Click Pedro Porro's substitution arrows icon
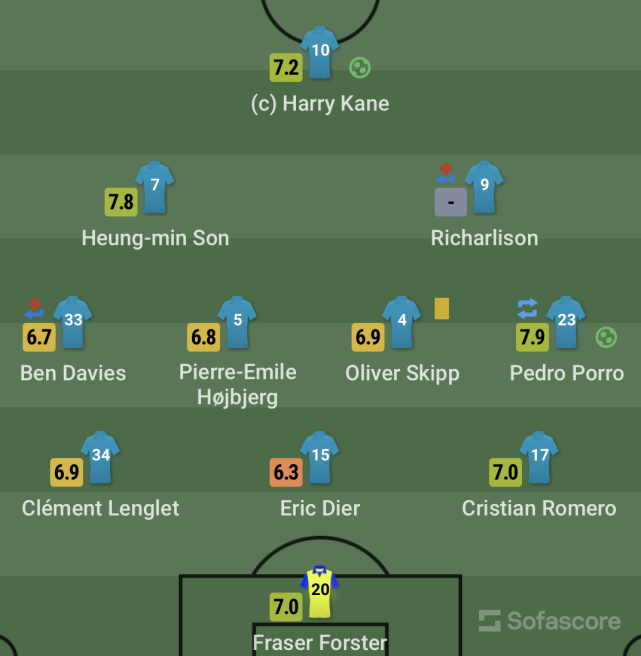The image size is (641, 656). 527,308
